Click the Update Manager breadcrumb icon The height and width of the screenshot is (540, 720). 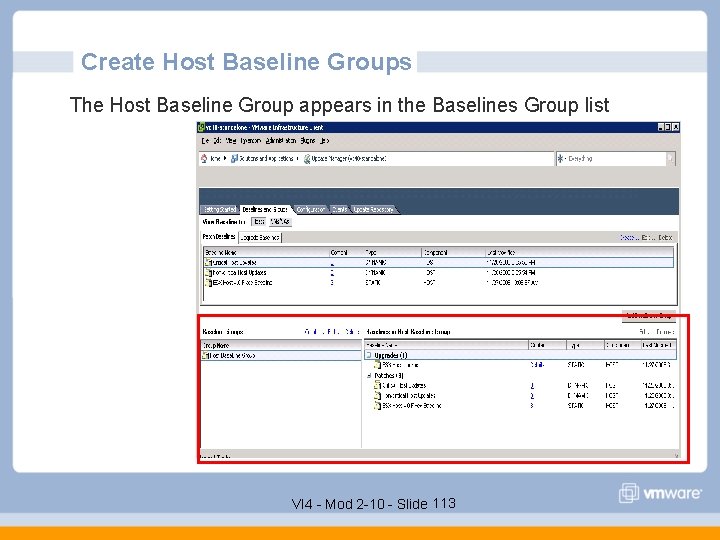tap(307, 158)
